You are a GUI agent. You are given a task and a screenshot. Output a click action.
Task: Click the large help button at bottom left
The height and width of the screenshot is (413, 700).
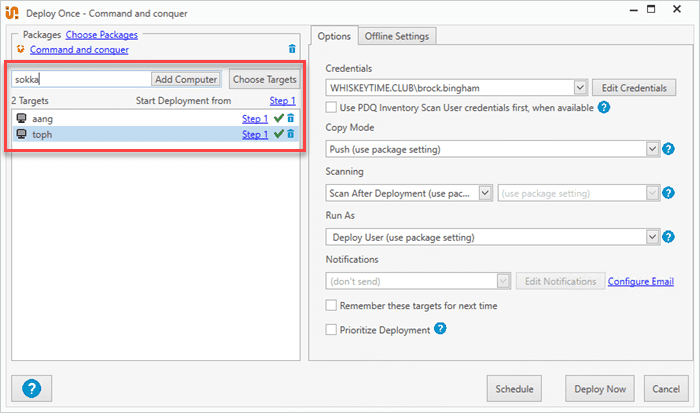pyautogui.click(x=32, y=388)
